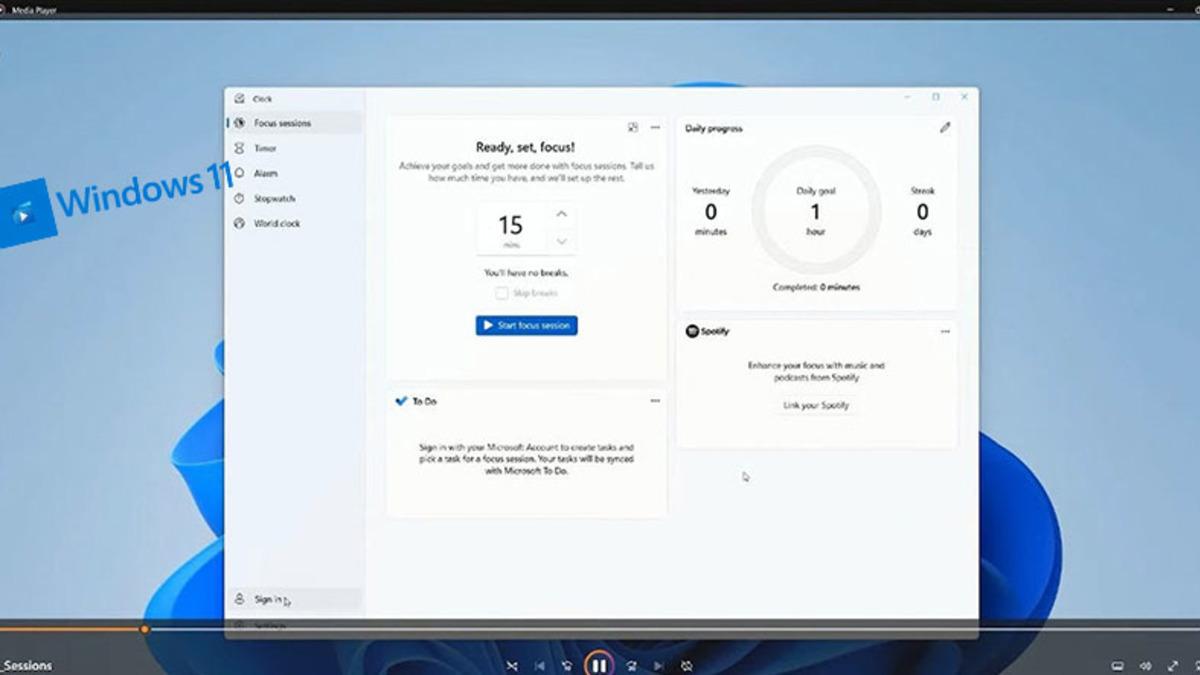
Task: Click the keep-on-top icon in focus card
Action: pos(633,128)
